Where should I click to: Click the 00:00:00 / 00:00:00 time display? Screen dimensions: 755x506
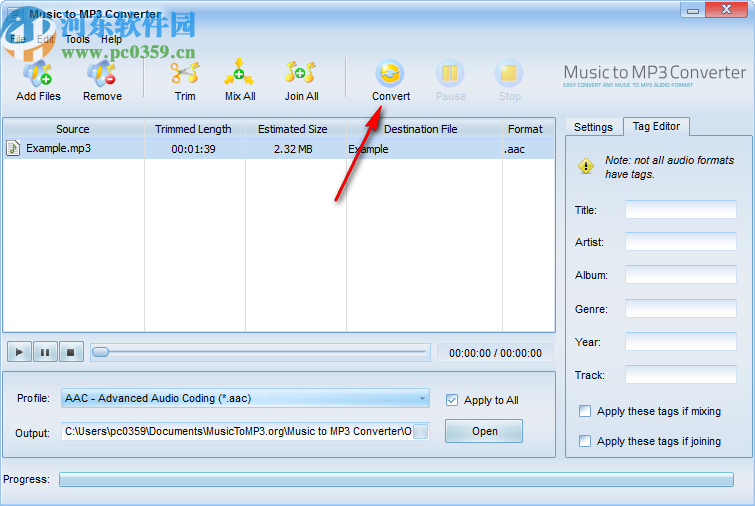click(x=495, y=353)
